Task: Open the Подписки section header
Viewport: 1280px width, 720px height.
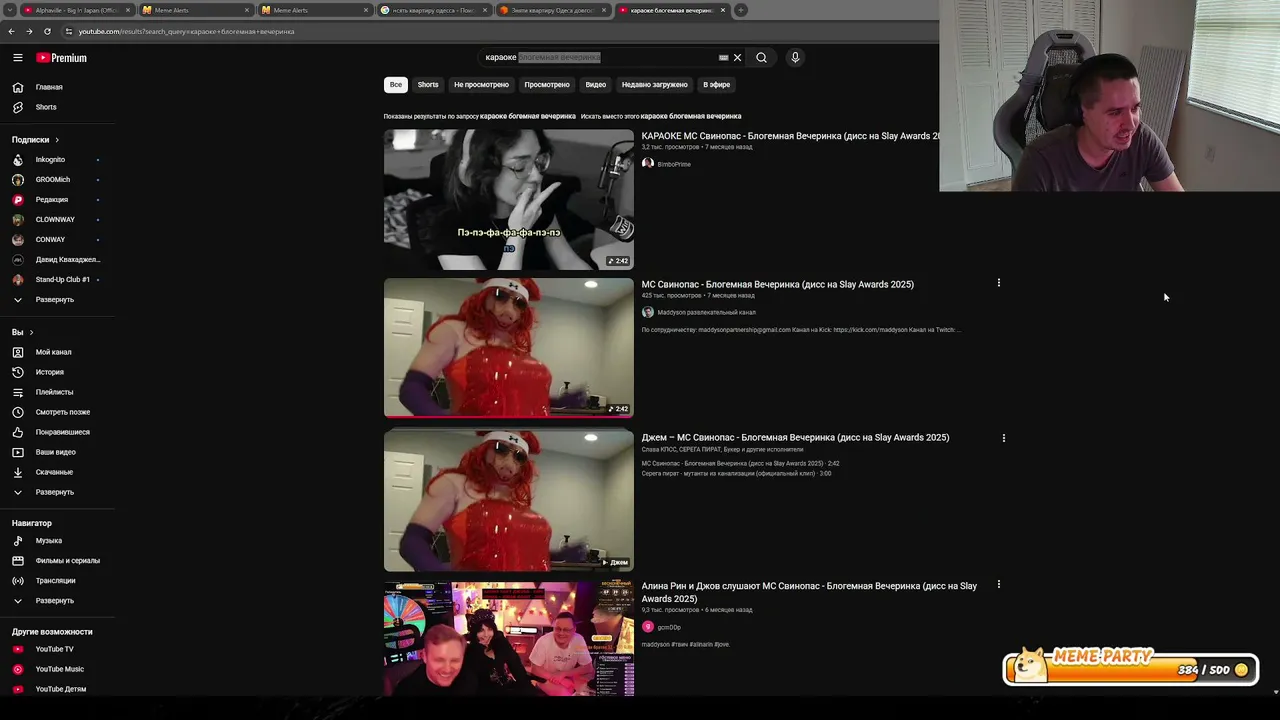Action: coord(35,140)
